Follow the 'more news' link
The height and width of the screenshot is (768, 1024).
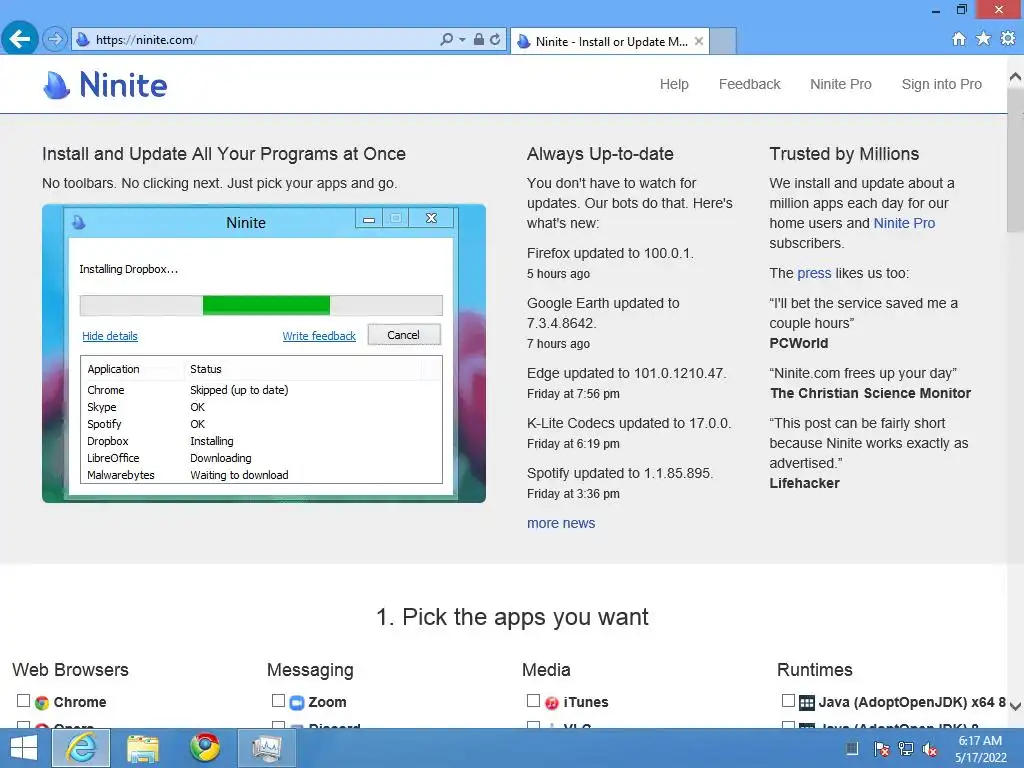(561, 523)
